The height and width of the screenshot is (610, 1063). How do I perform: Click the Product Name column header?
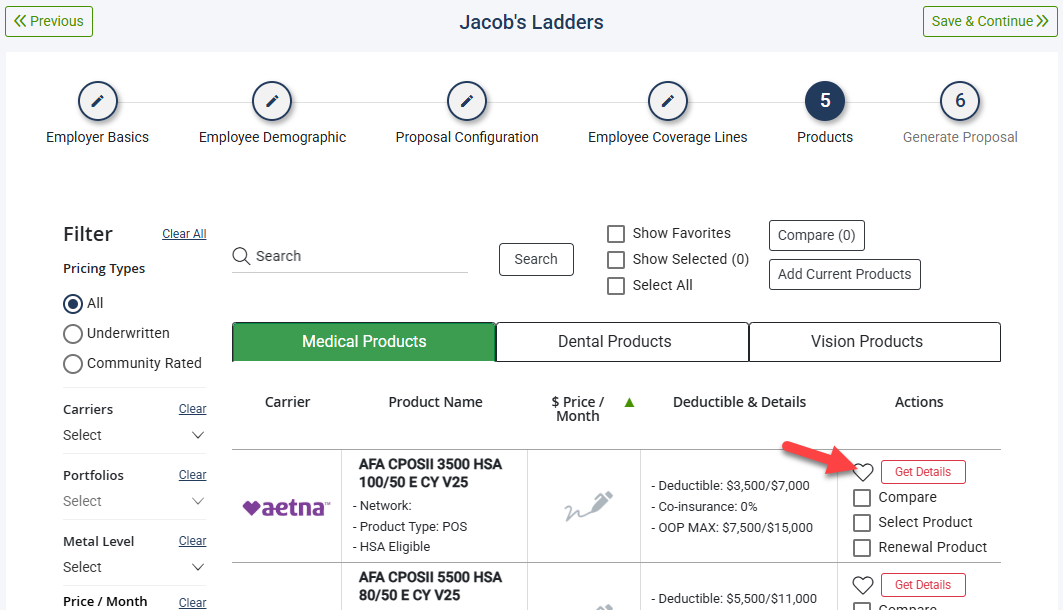pyautogui.click(x=435, y=403)
